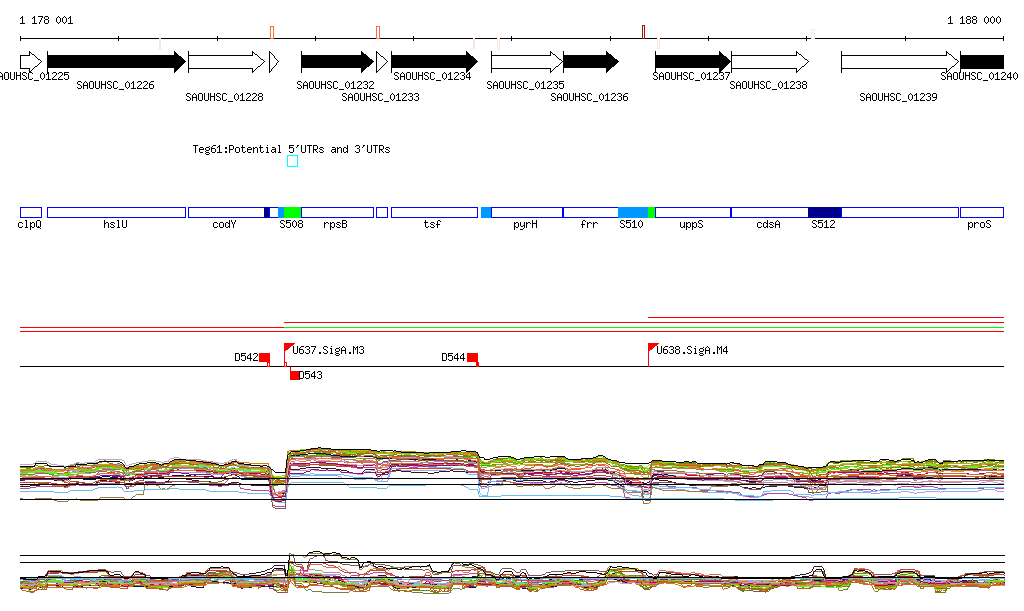Click the D543 red marker
The image size is (1024, 611).
294,375
